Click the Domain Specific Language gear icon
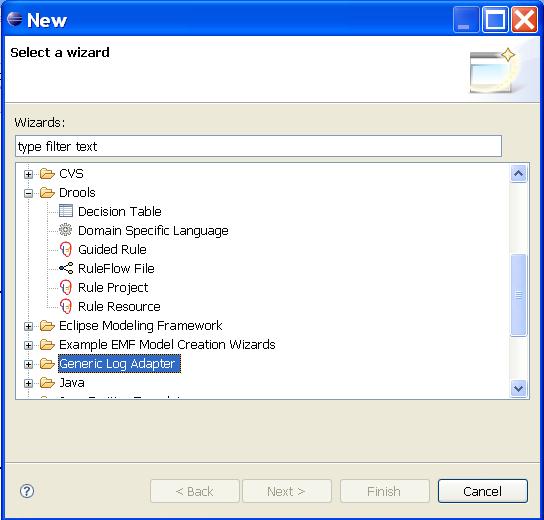 pos(65,230)
